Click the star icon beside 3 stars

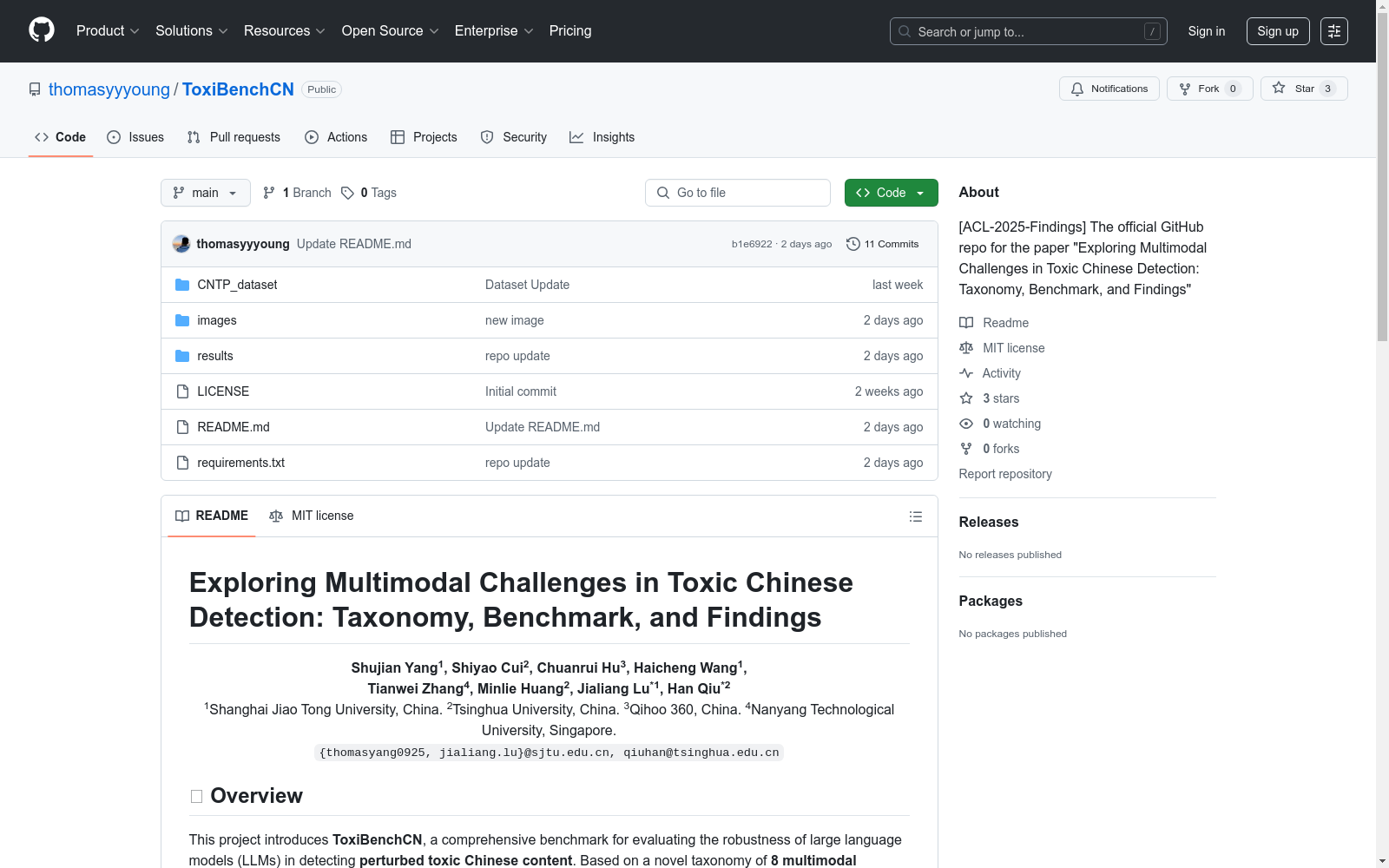tap(966, 398)
